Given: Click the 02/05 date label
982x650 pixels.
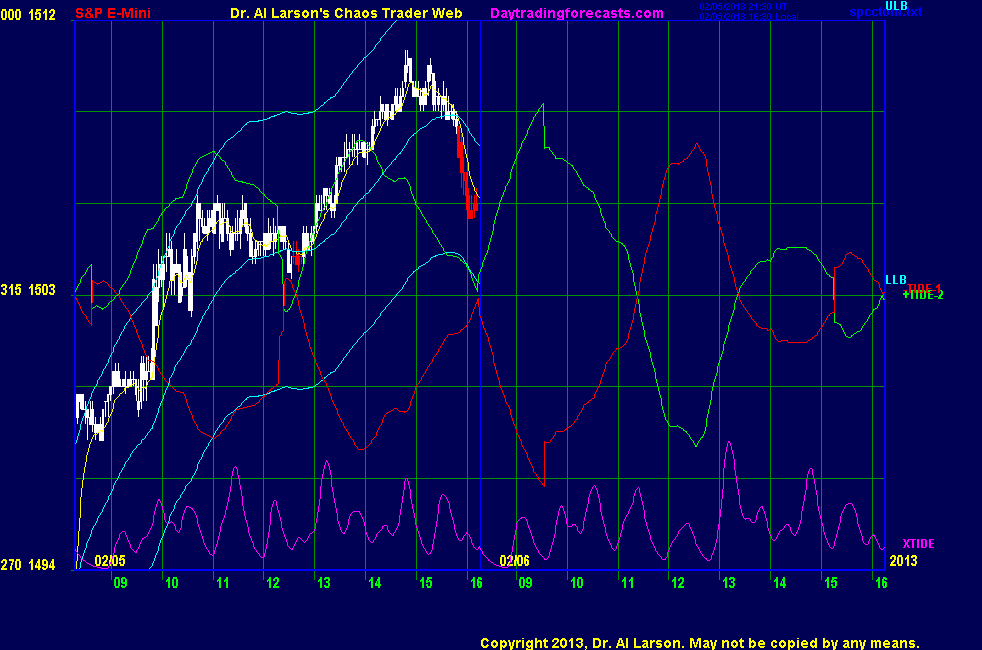Looking at the screenshot, I should (x=110, y=560).
